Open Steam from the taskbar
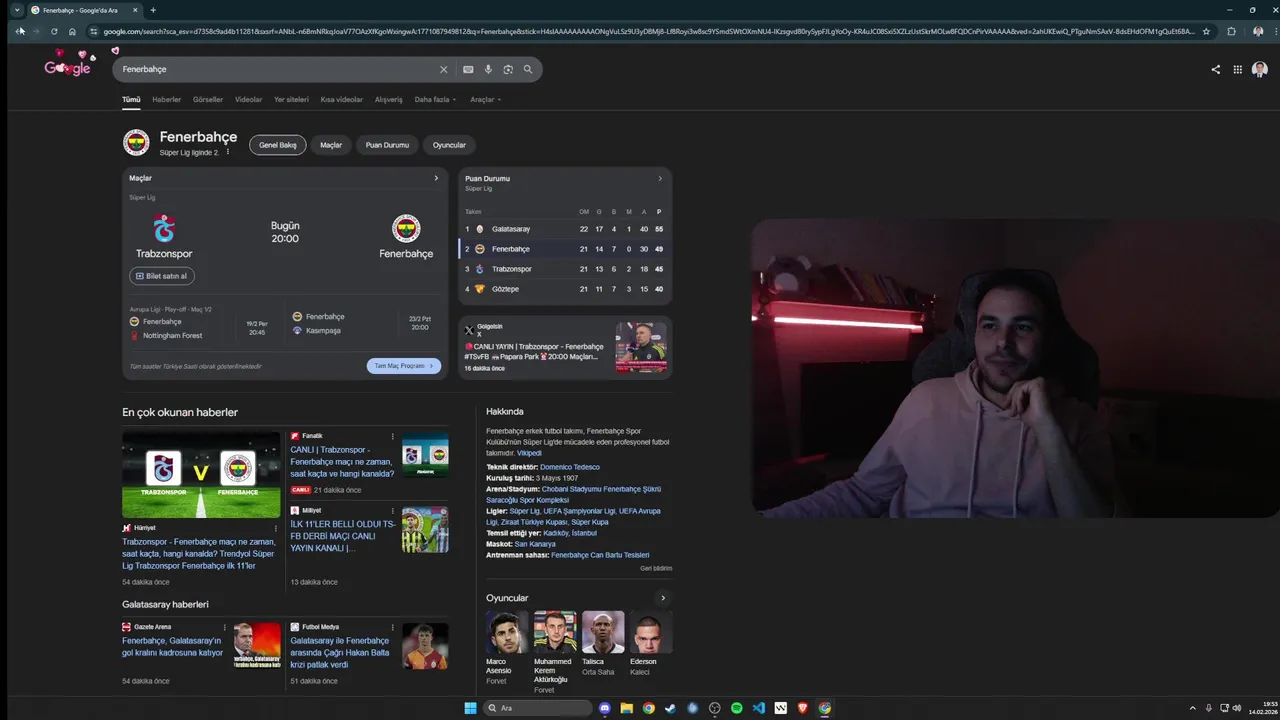Viewport: 1280px width, 720px height. coord(671,708)
